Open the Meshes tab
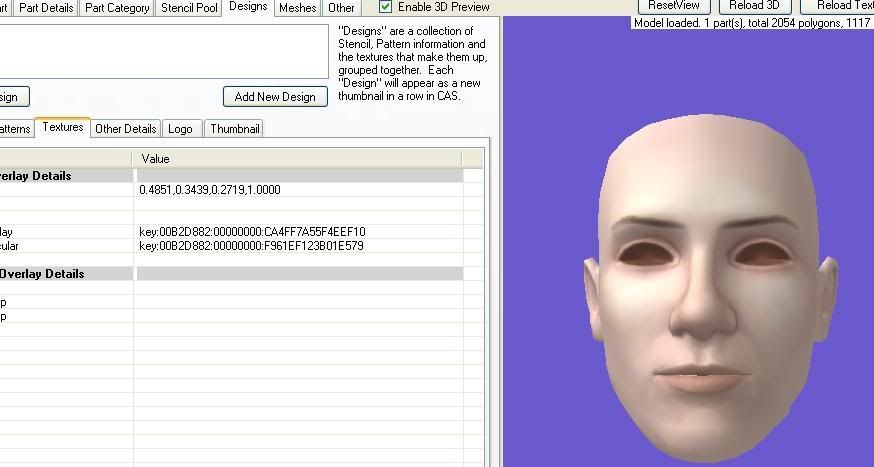 pos(298,8)
